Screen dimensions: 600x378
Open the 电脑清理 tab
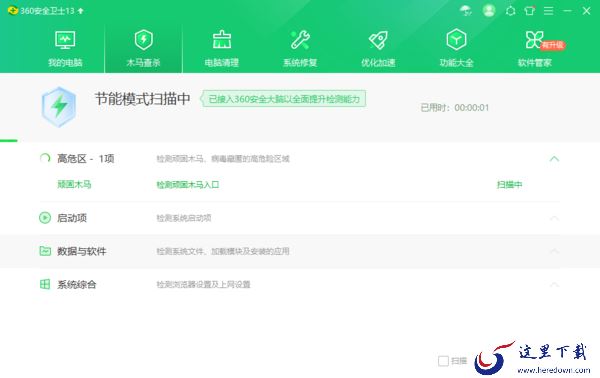(222, 49)
